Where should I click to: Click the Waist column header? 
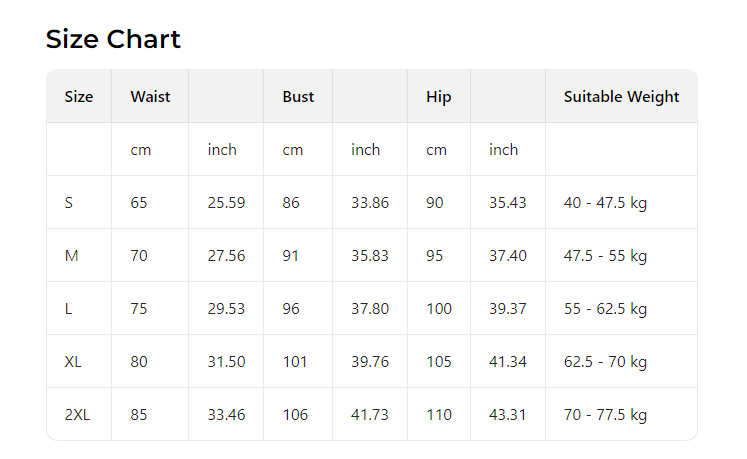click(x=150, y=97)
